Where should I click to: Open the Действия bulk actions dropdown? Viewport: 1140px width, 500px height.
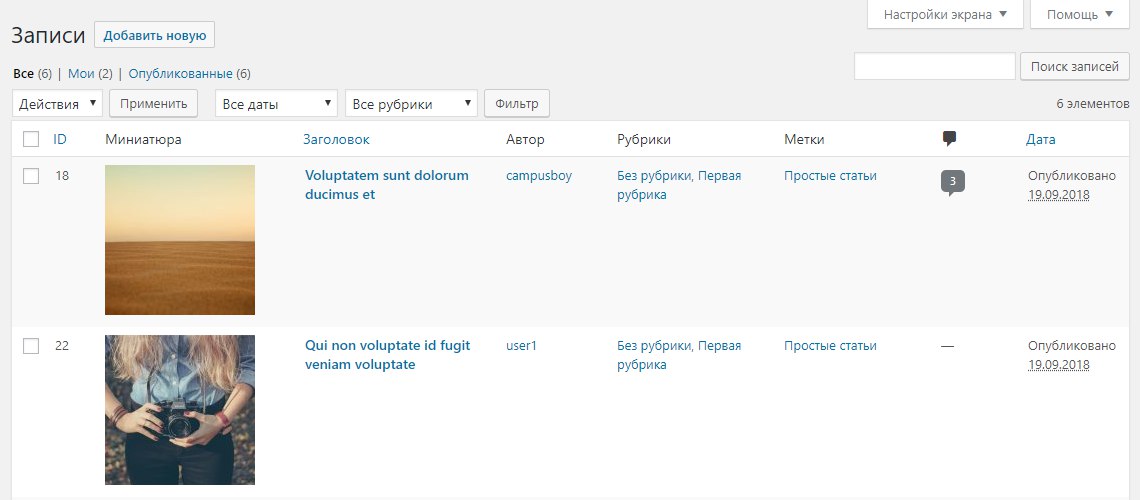pyautogui.click(x=58, y=103)
